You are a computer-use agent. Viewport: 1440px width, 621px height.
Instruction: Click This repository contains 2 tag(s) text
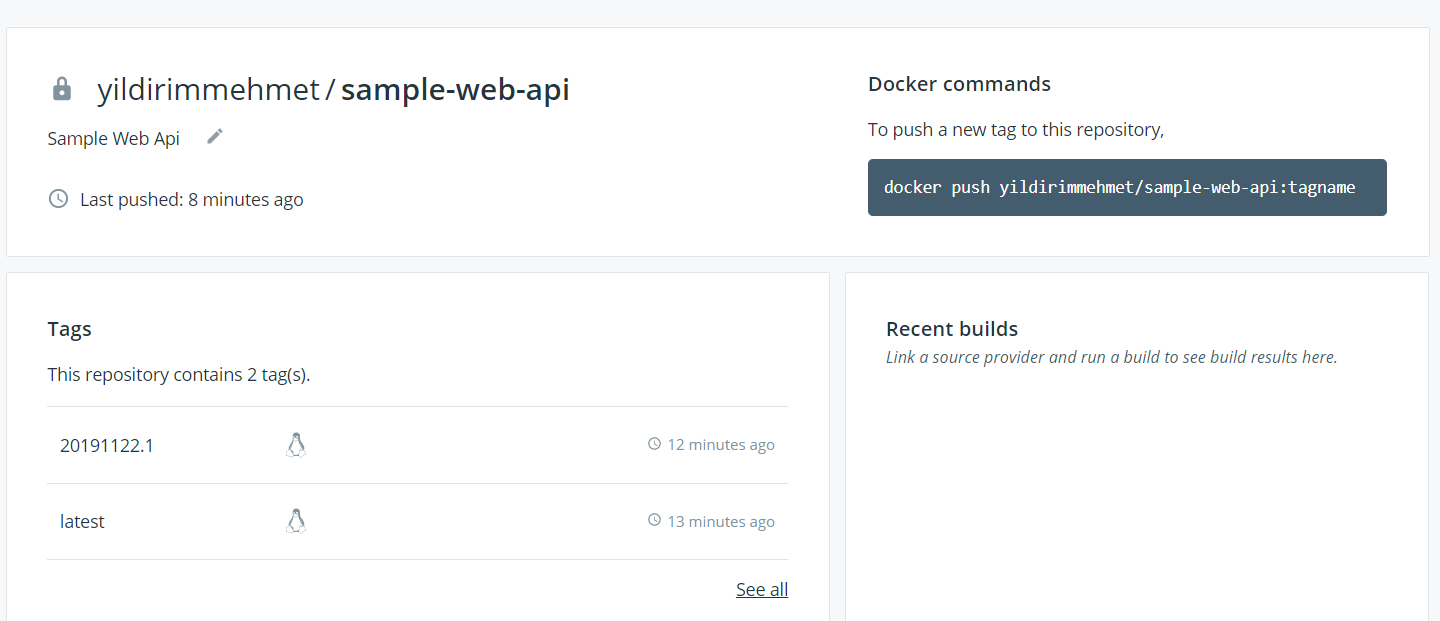[179, 375]
